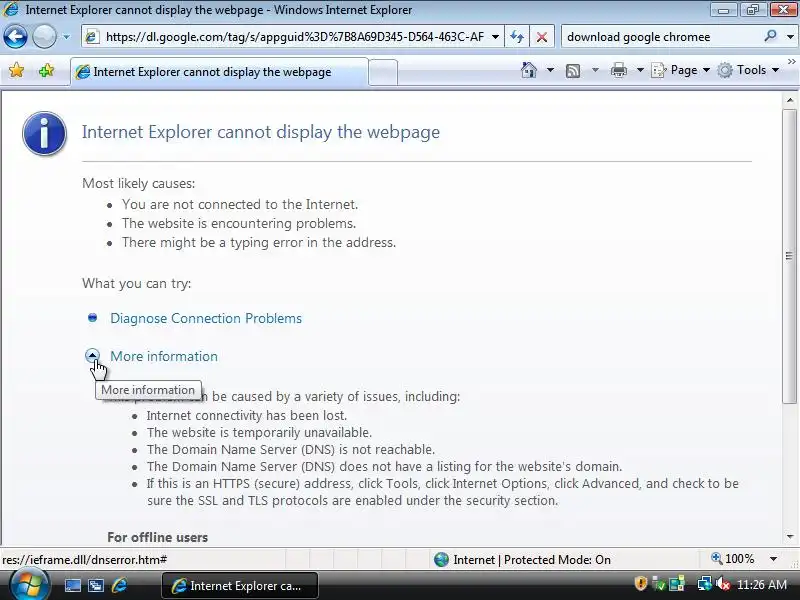Viewport: 800px width, 600px height.
Task: Click 'Internet | Protected Mode: On' status text
Action: coord(532,560)
